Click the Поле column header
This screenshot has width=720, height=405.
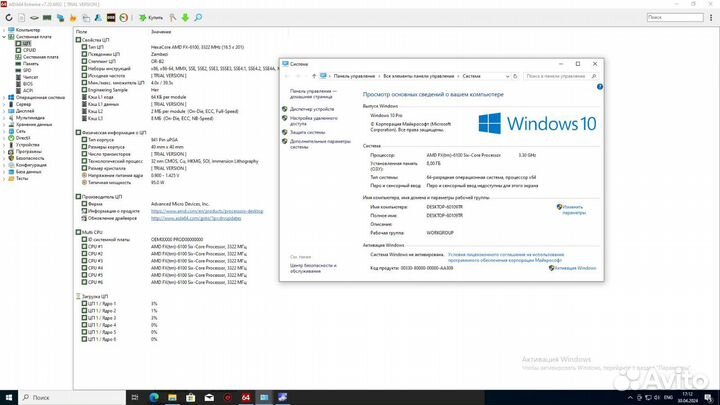81,32
